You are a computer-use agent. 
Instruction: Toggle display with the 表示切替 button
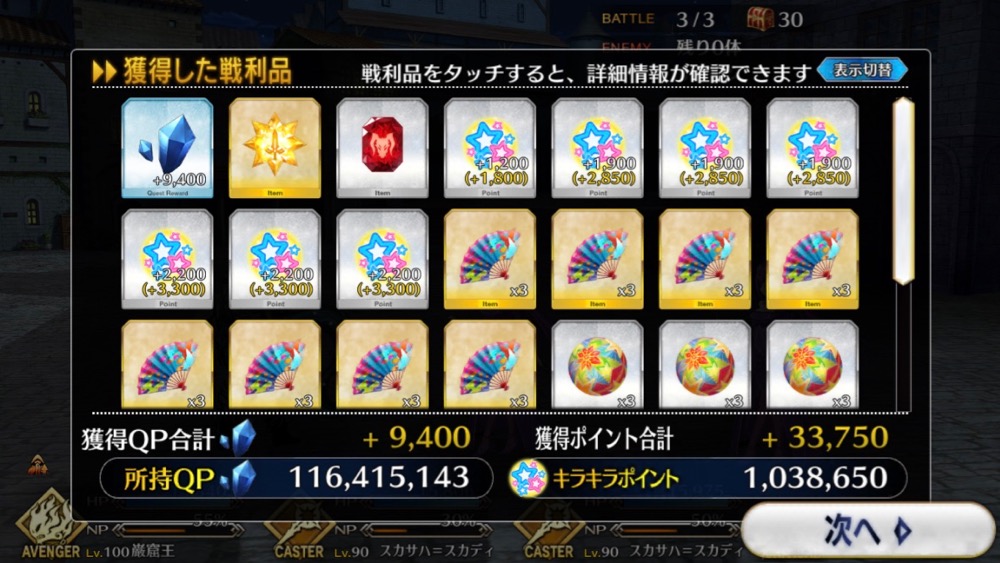[x=862, y=70]
